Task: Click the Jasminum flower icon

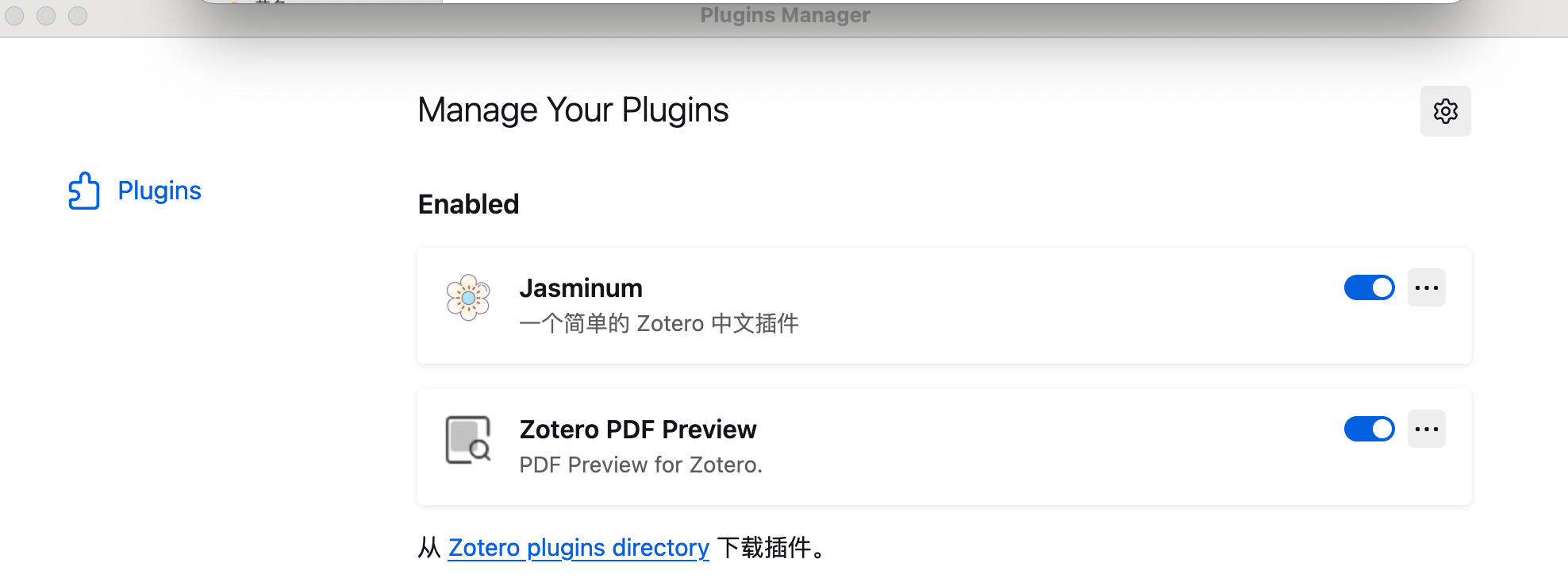Action: point(468,298)
